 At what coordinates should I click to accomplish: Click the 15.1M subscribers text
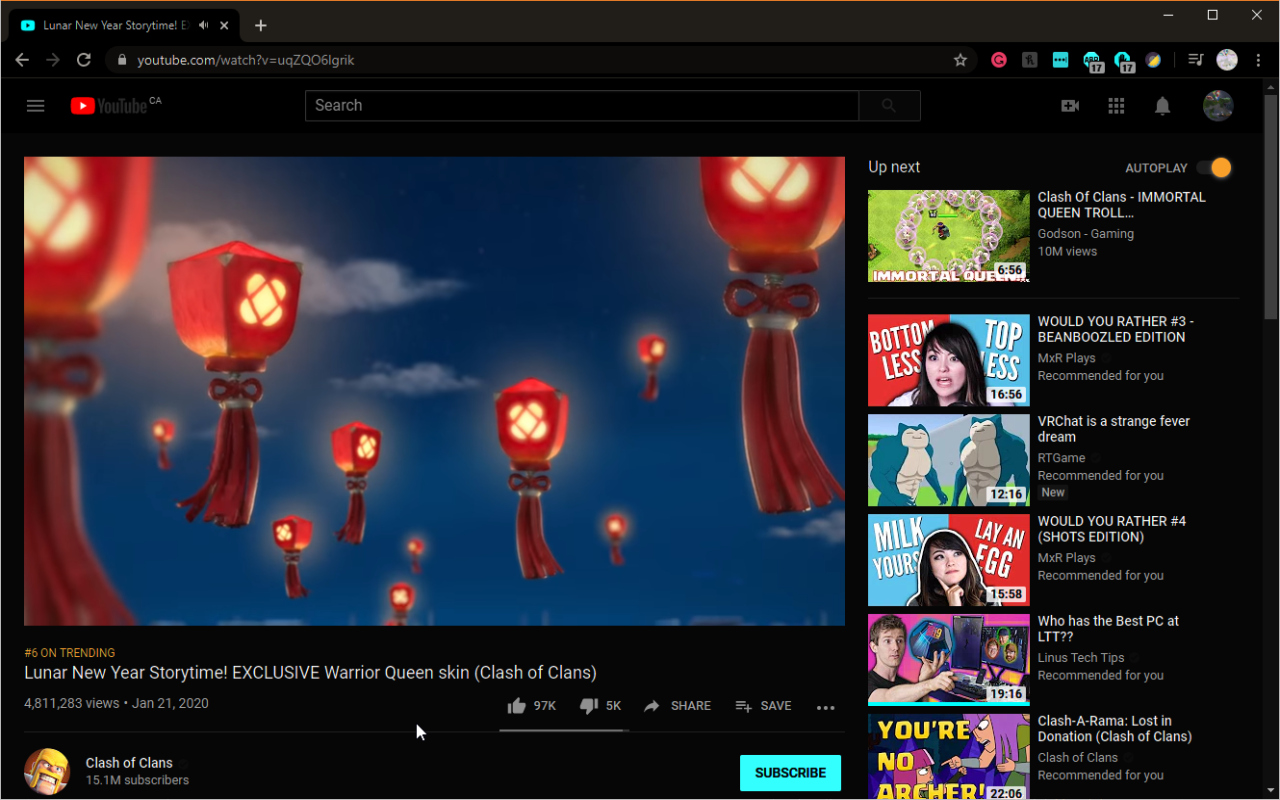point(137,780)
